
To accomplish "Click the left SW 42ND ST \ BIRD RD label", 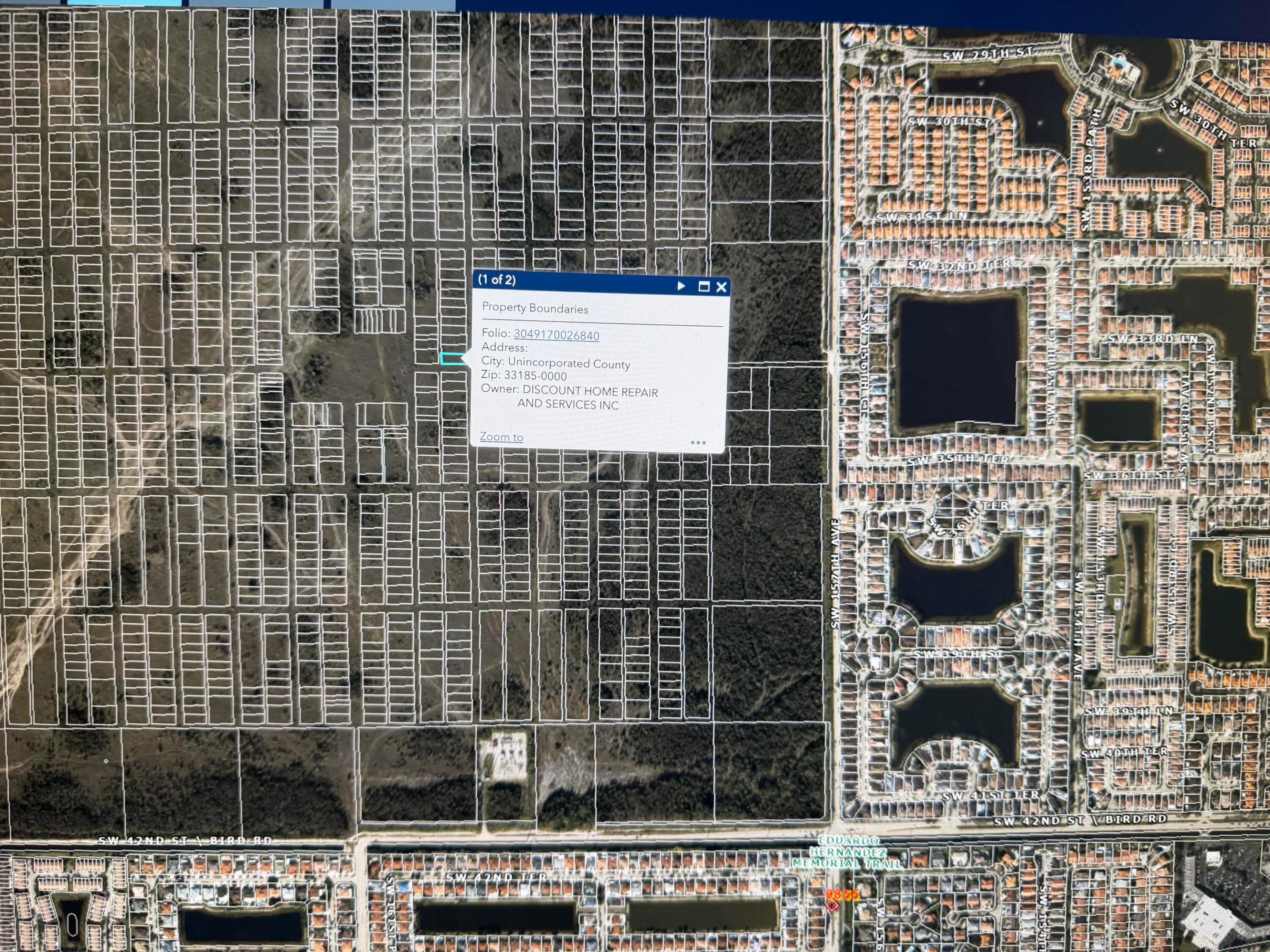I will click(185, 840).
